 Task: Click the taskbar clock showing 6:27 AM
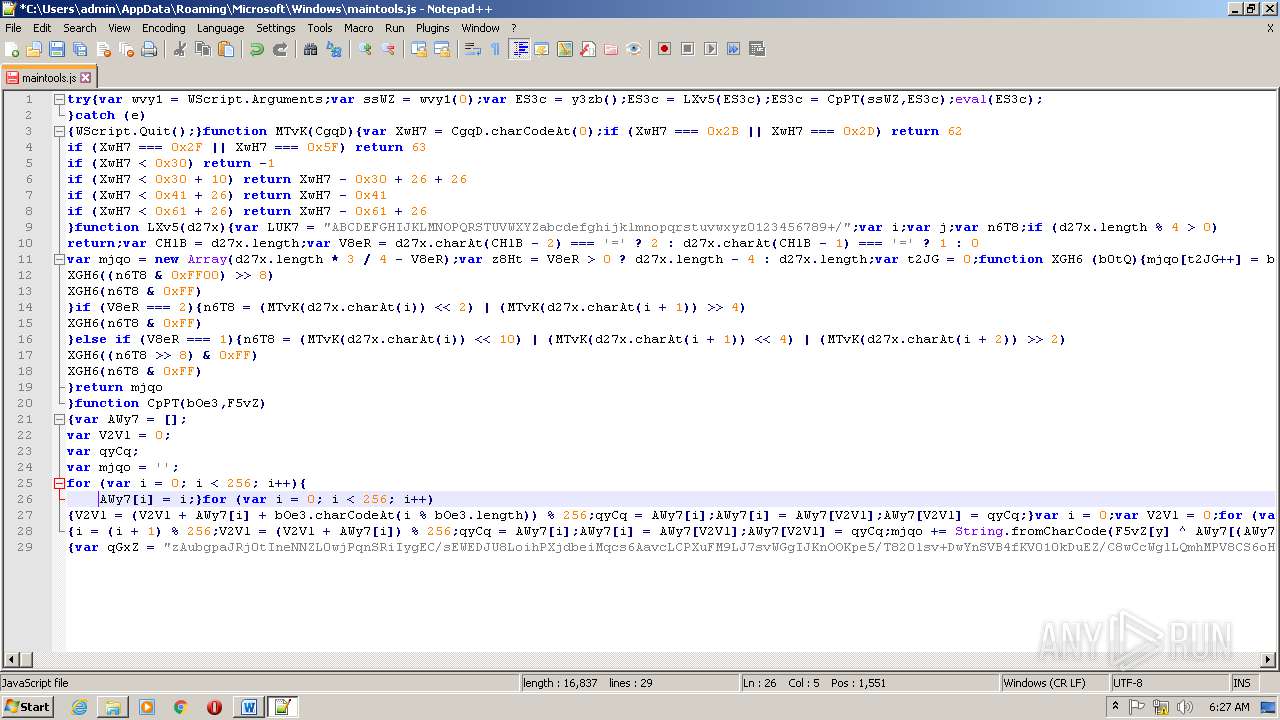(1228, 707)
